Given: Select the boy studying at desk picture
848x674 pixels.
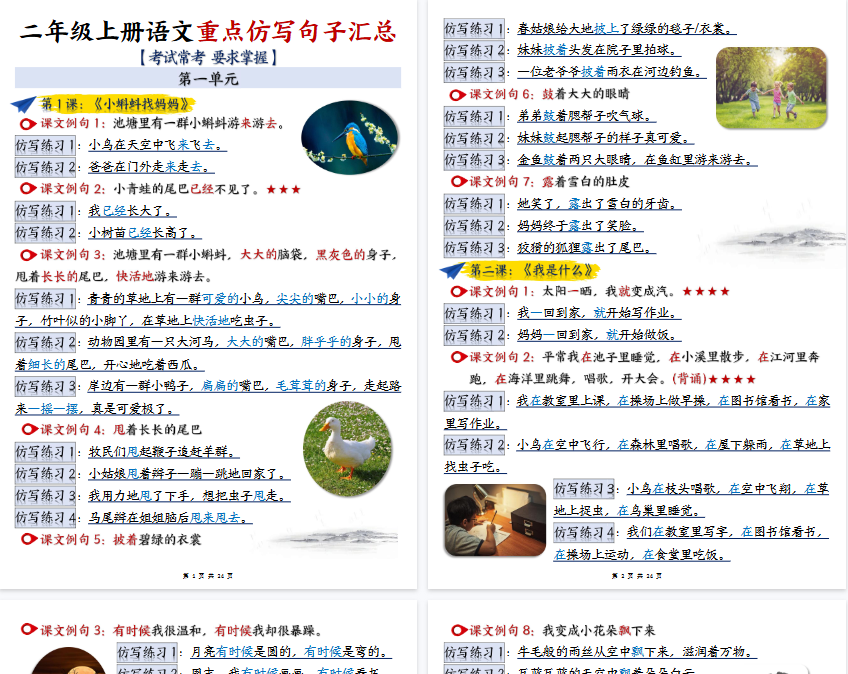Looking at the screenshot, I should tap(494, 520).
